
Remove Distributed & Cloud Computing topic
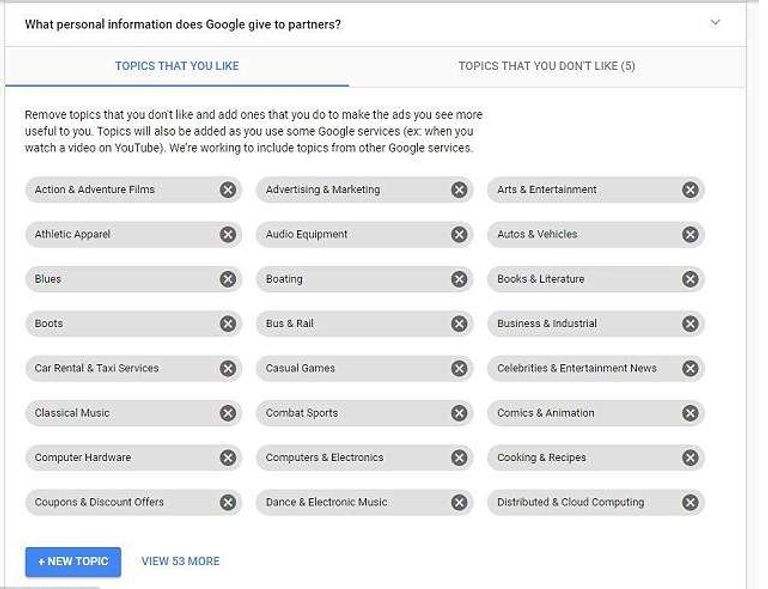click(x=690, y=503)
